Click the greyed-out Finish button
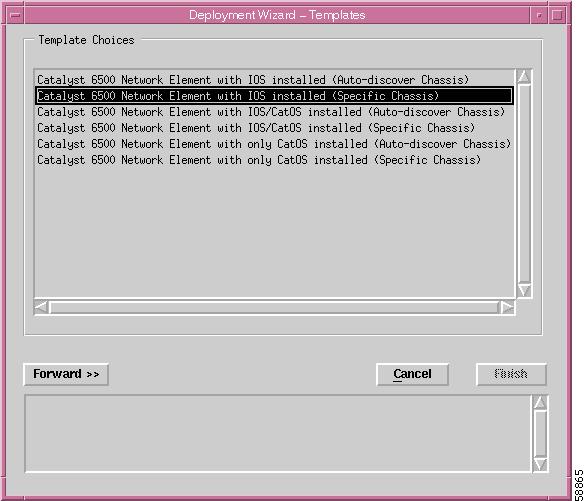 tap(511, 374)
